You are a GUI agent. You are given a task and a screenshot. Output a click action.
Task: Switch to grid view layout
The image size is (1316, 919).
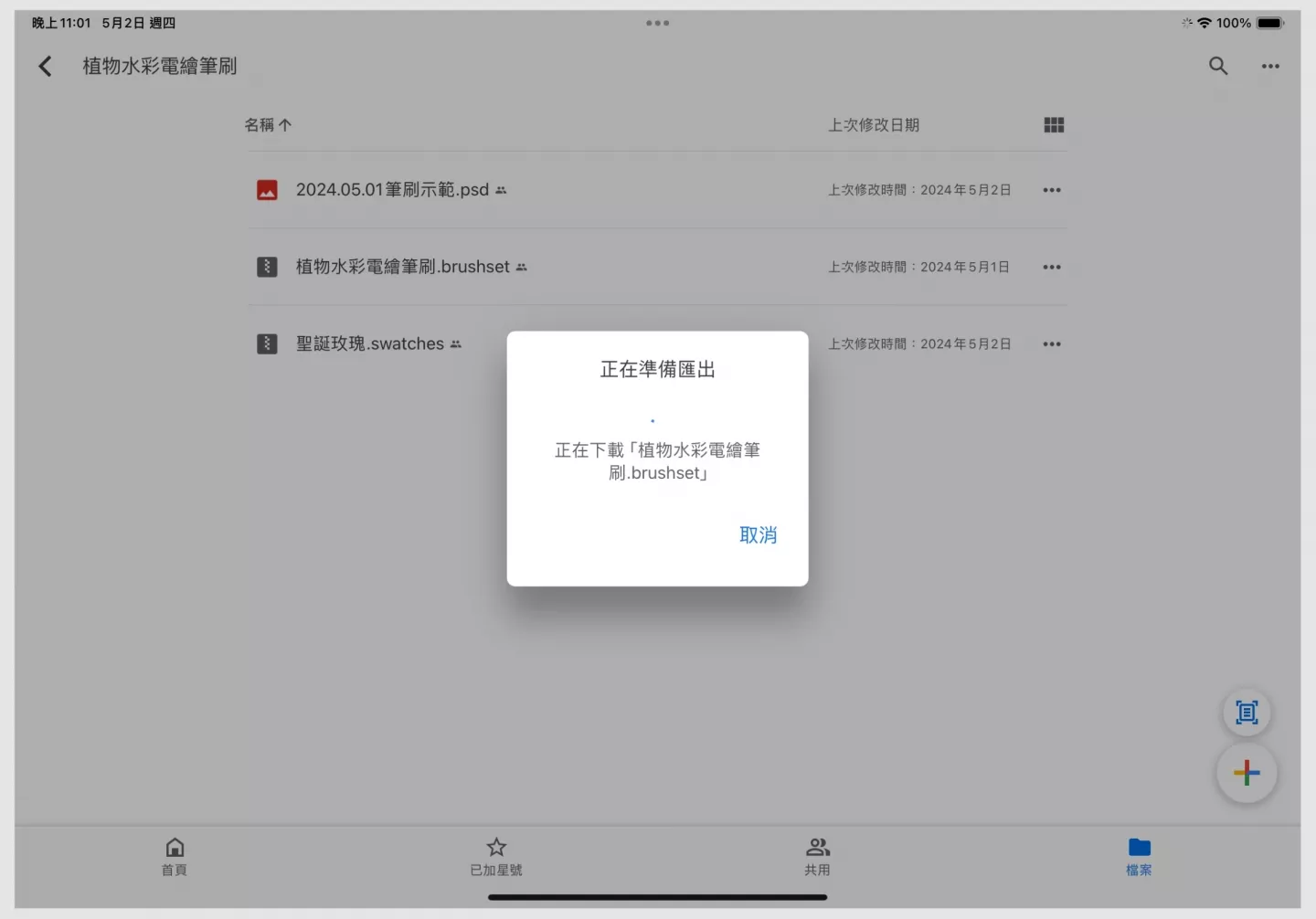(1054, 125)
